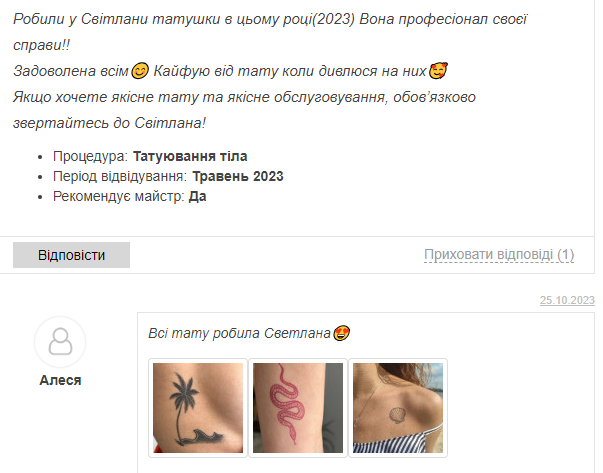The width and height of the screenshot is (603, 473).
Task: Click hearts emoji after дивлюся на них
Action: [438, 71]
